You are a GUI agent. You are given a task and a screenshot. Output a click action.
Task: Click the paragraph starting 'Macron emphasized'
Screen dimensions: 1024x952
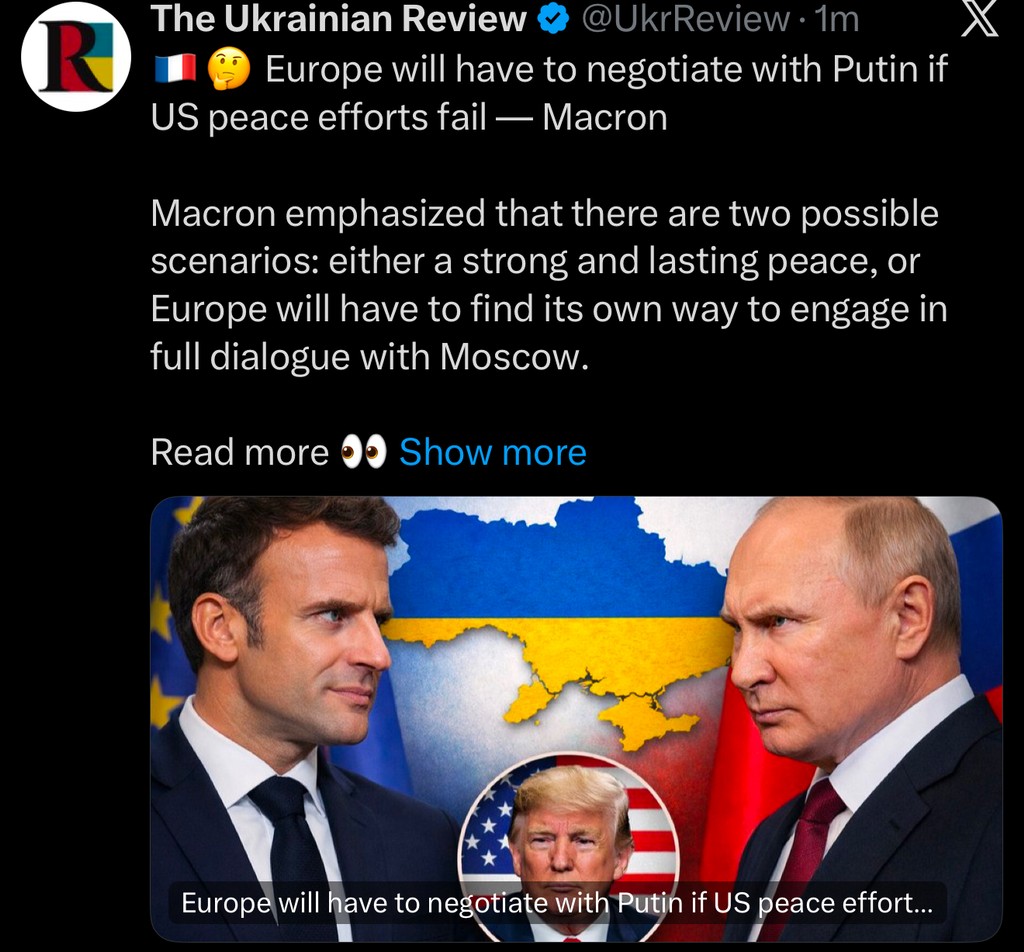549,285
